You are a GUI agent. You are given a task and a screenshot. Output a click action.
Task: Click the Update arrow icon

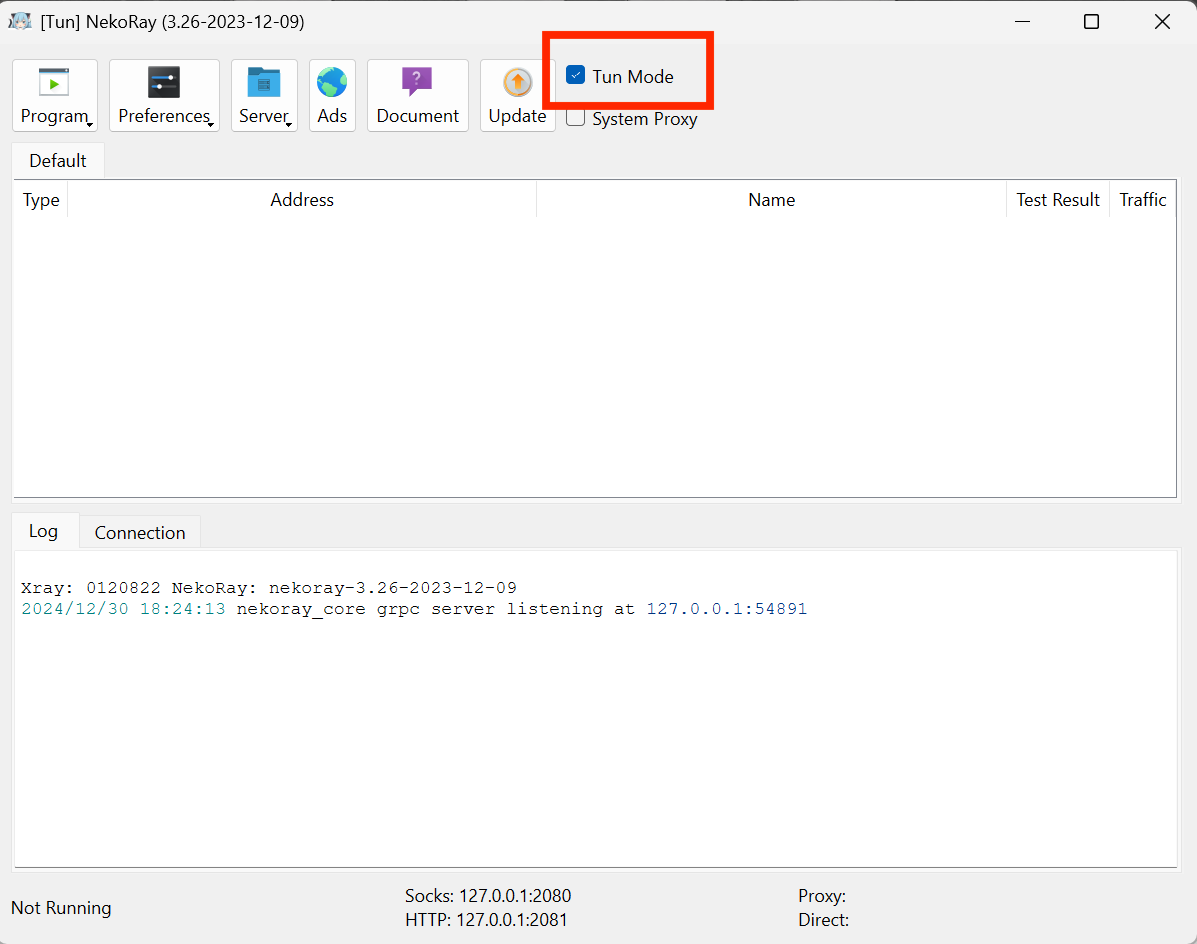pyautogui.click(x=517, y=82)
